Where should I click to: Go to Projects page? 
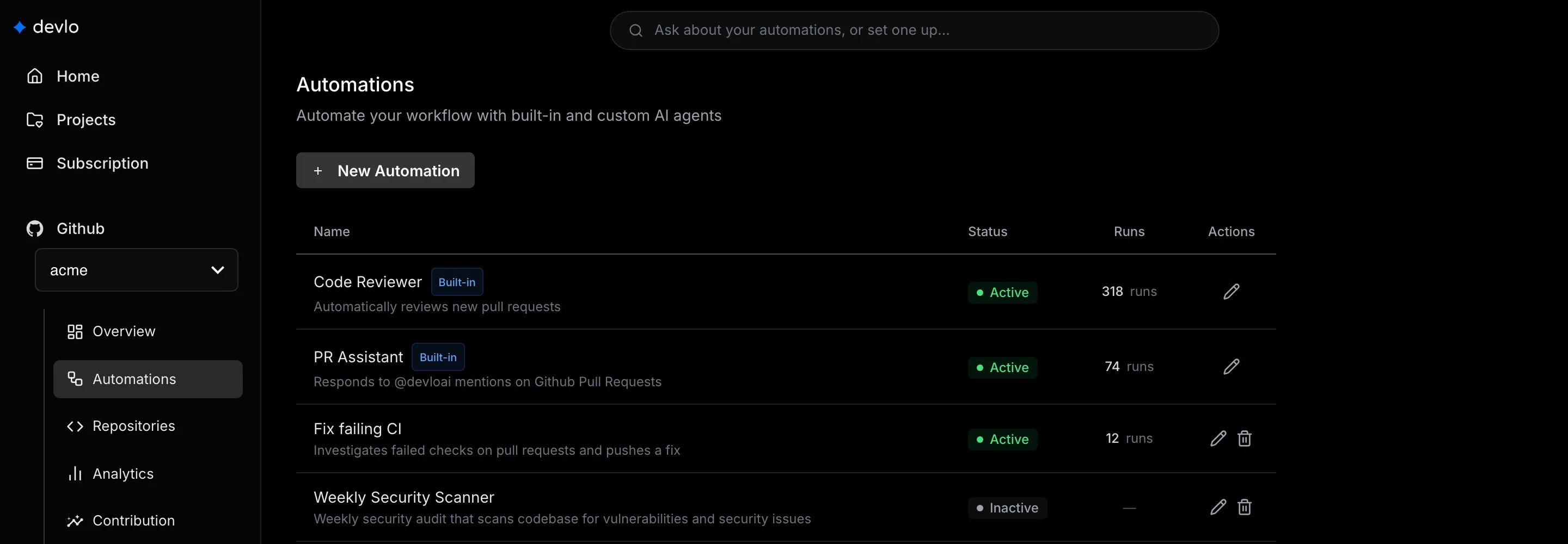pos(71,120)
